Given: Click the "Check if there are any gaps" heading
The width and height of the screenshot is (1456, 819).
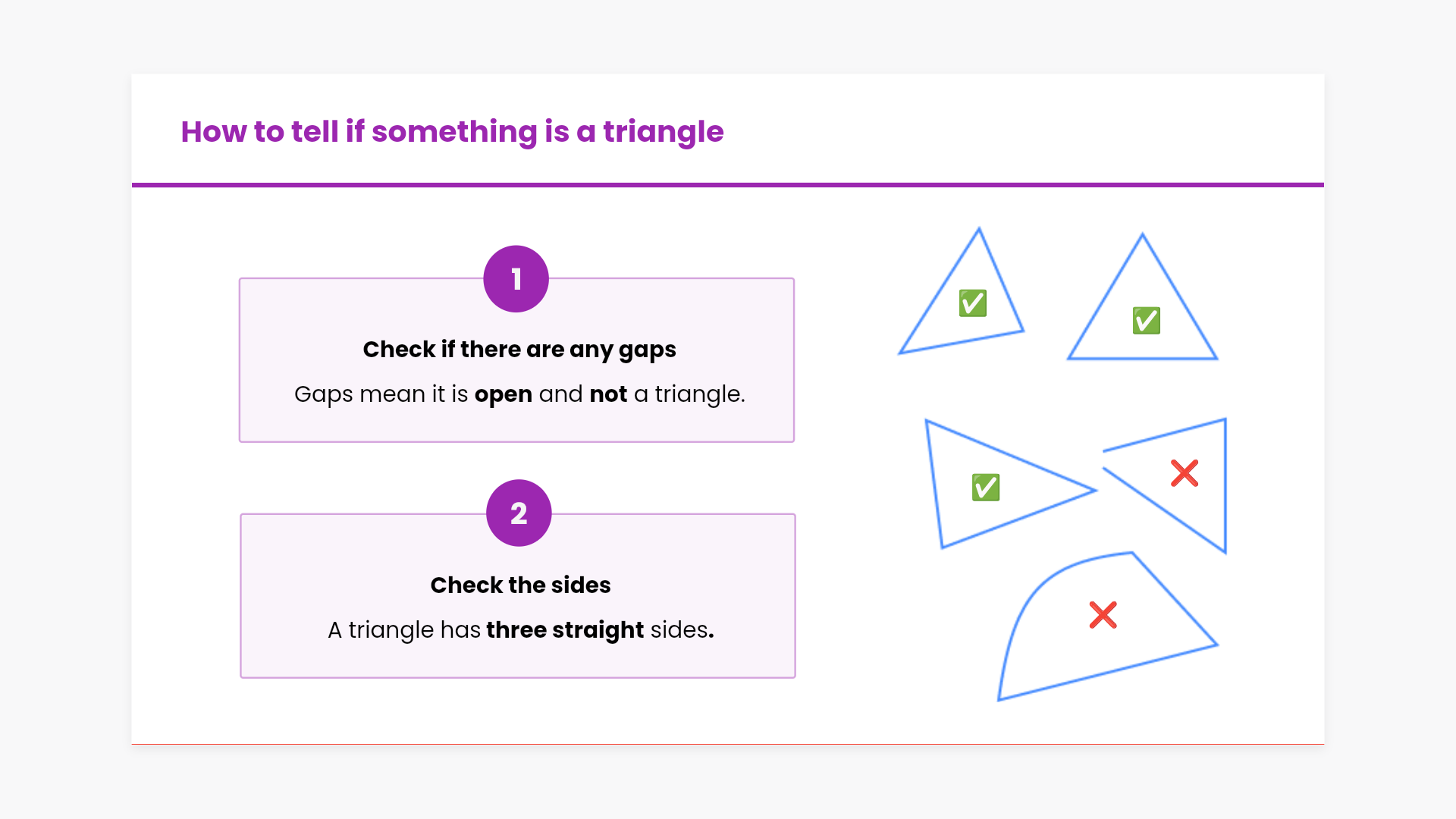Looking at the screenshot, I should point(519,350).
